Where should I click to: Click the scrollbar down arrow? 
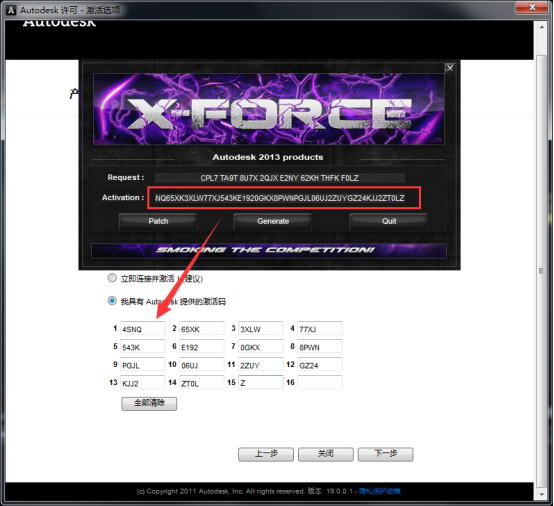[541, 494]
